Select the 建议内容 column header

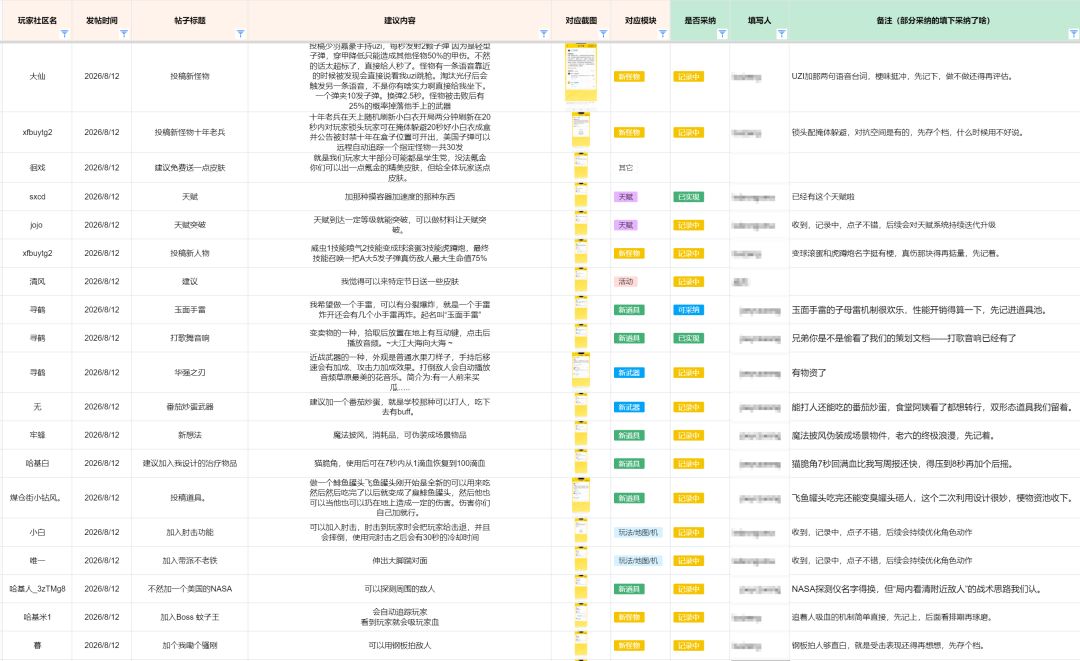point(399,21)
